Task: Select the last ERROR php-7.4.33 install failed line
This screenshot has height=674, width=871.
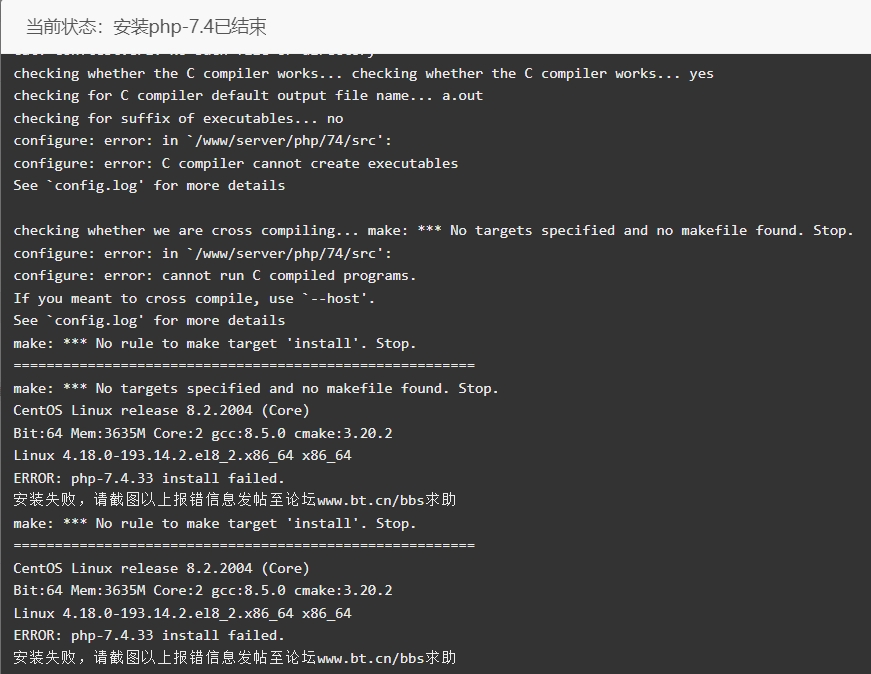Action: (149, 635)
